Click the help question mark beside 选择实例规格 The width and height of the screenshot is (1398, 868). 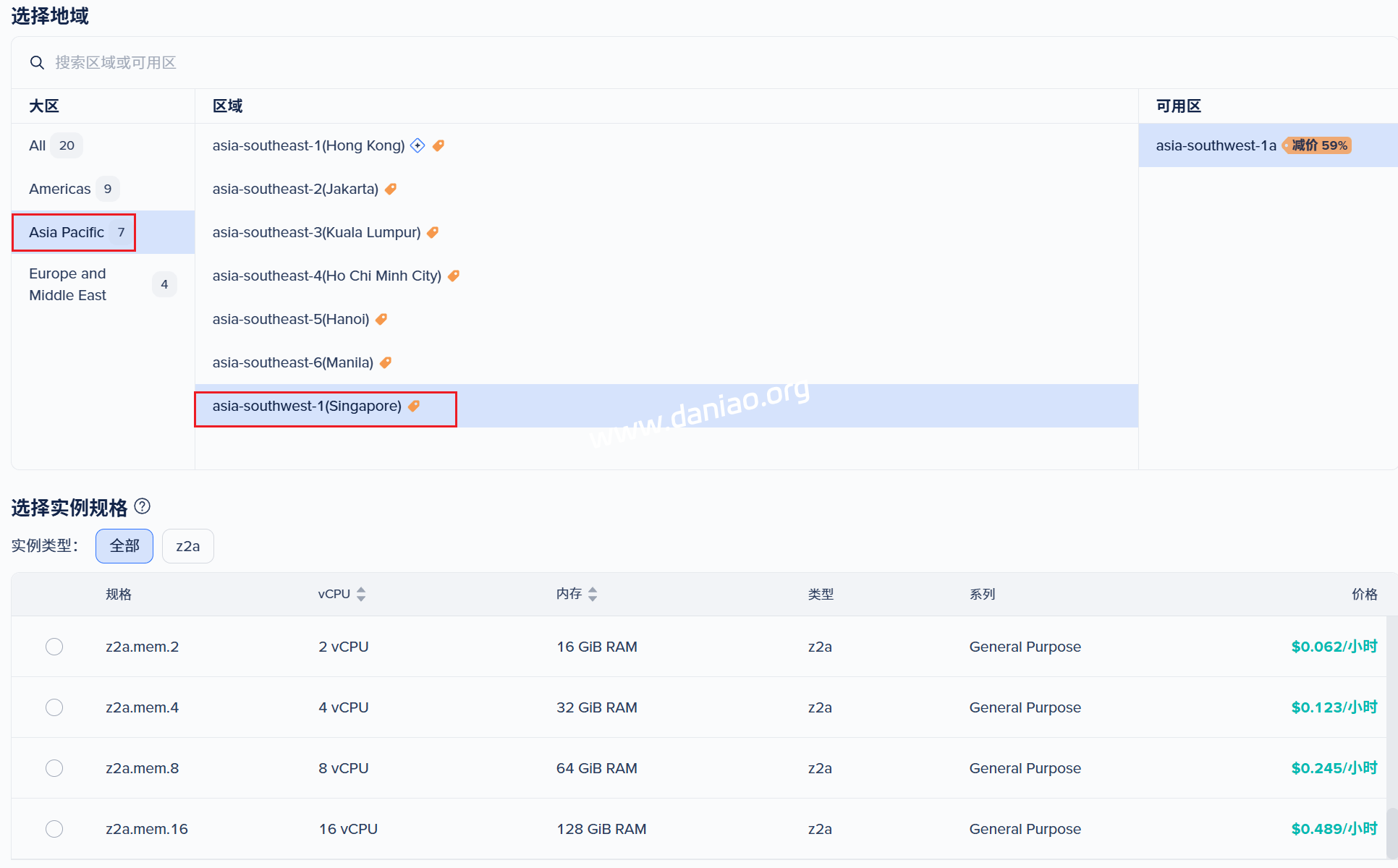click(x=143, y=506)
